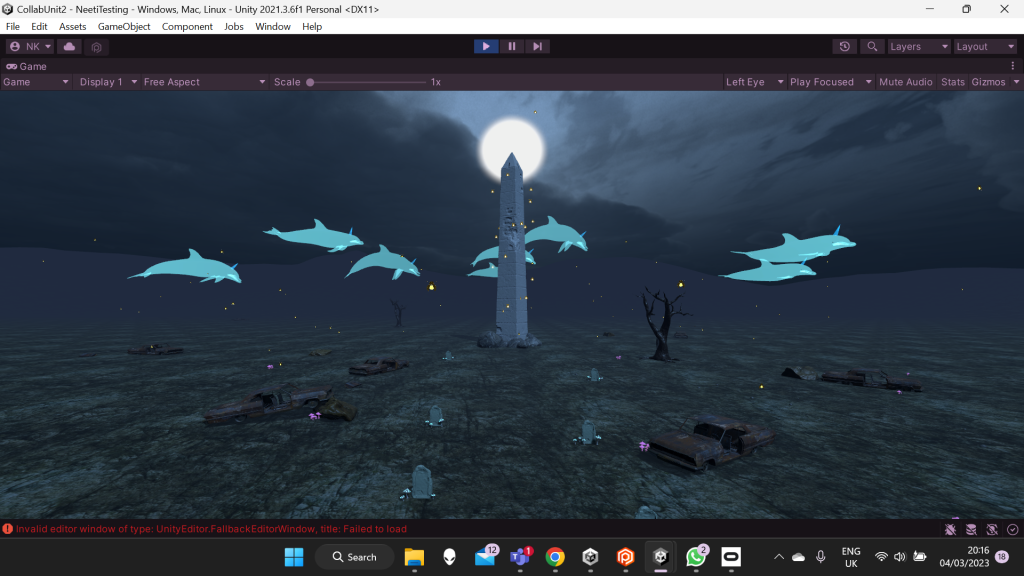
Task: Open the File menu
Action: (12, 26)
